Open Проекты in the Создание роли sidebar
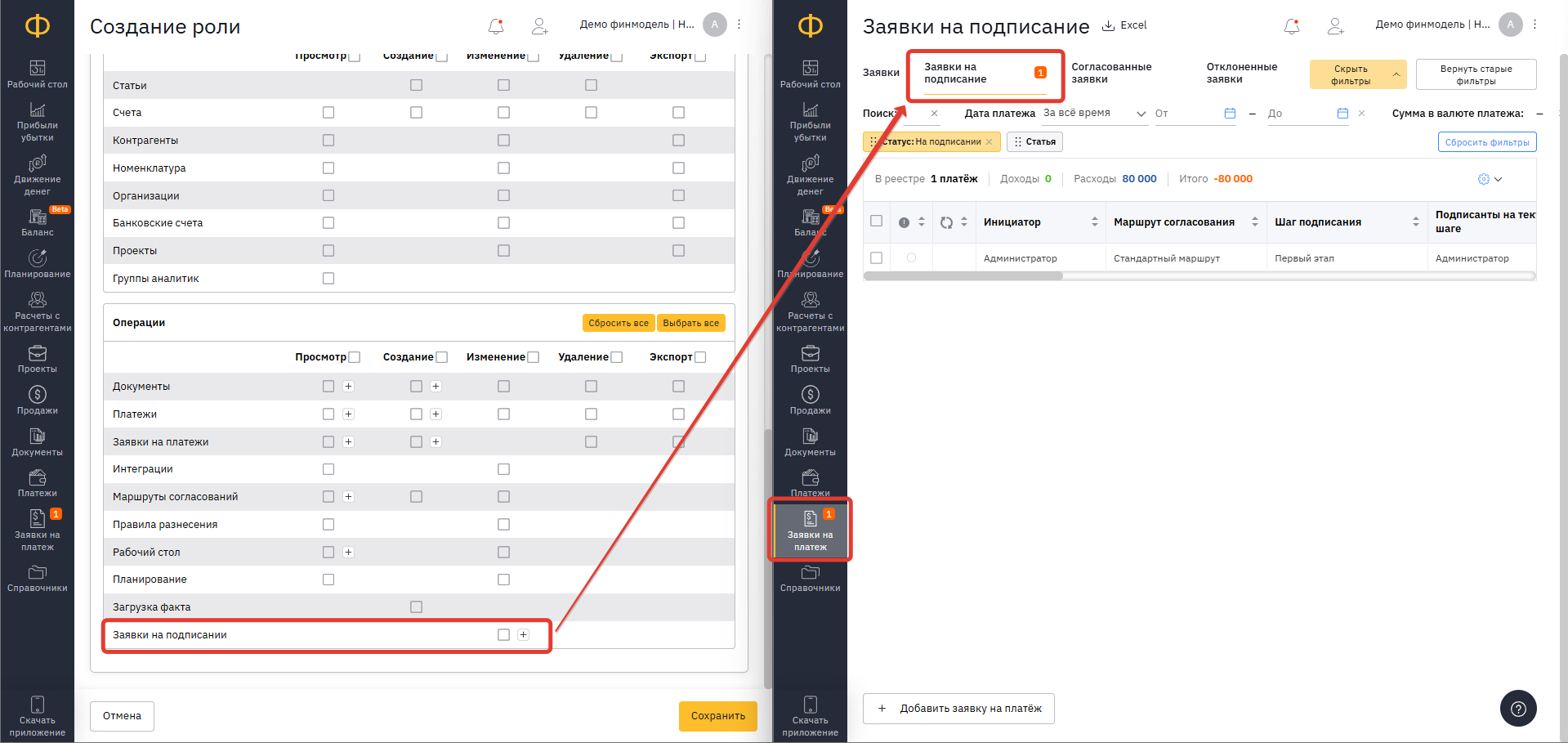The height and width of the screenshot is (743, 1568). tap(38, 359)
